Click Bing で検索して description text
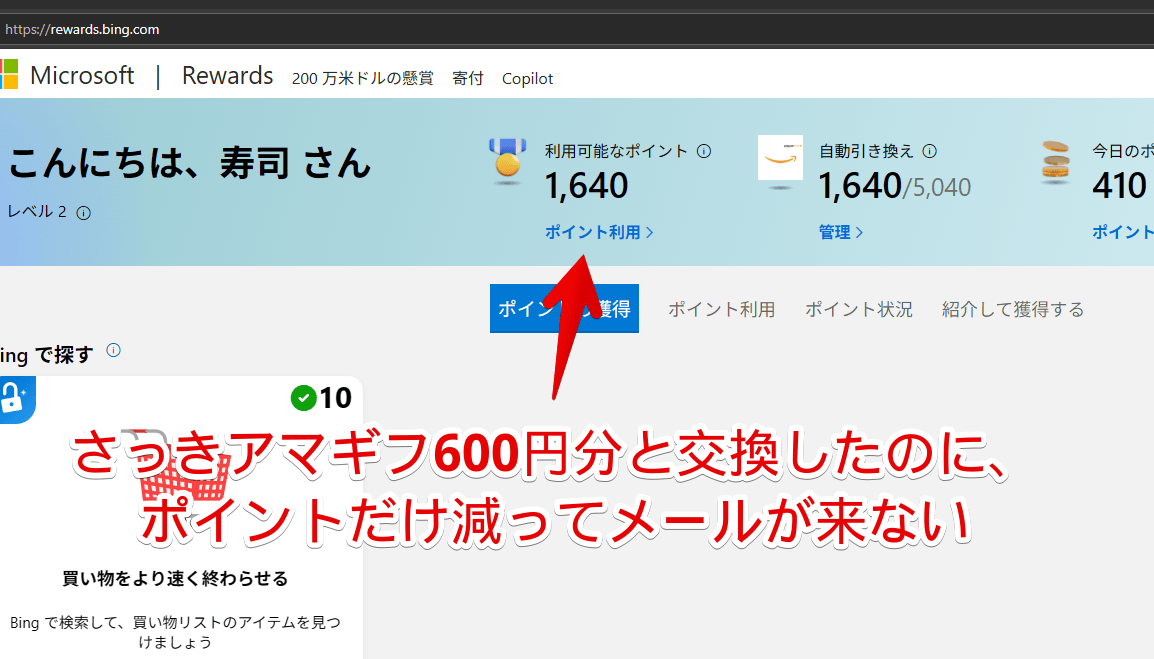The width and height of the screenshot is (1154, 659). (x=175, y=632)
